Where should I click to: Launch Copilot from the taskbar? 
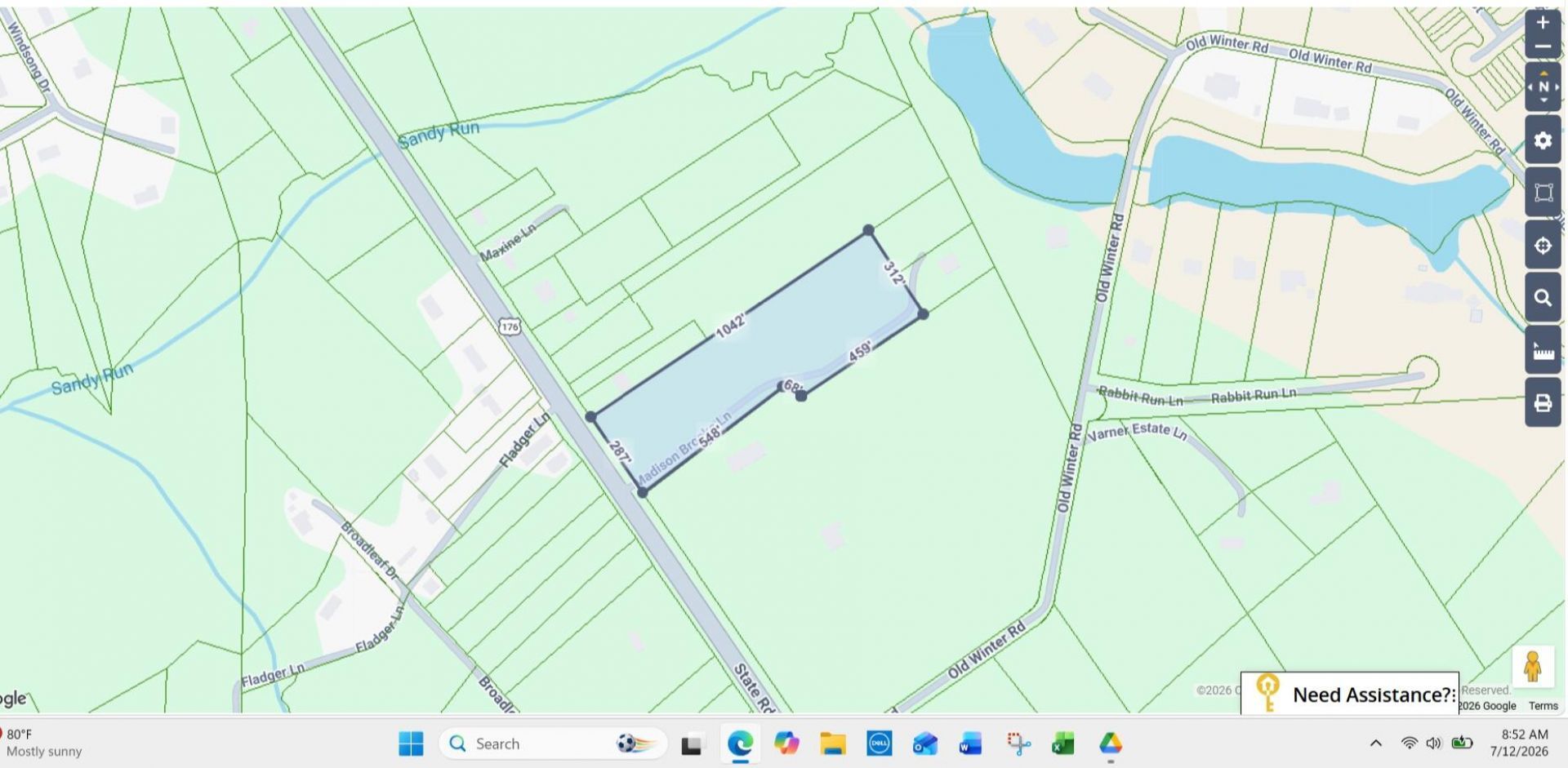[x=786, y=744]
